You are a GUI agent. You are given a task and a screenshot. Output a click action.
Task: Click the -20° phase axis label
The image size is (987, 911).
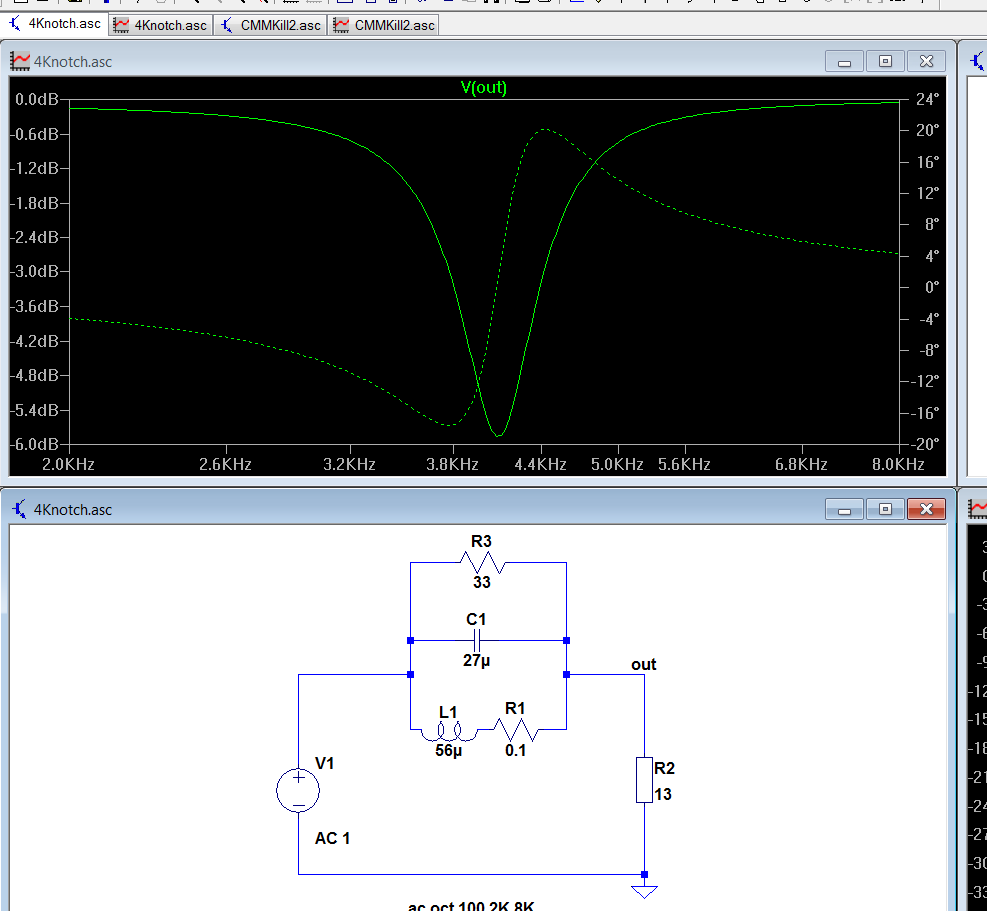pos(923,444)
